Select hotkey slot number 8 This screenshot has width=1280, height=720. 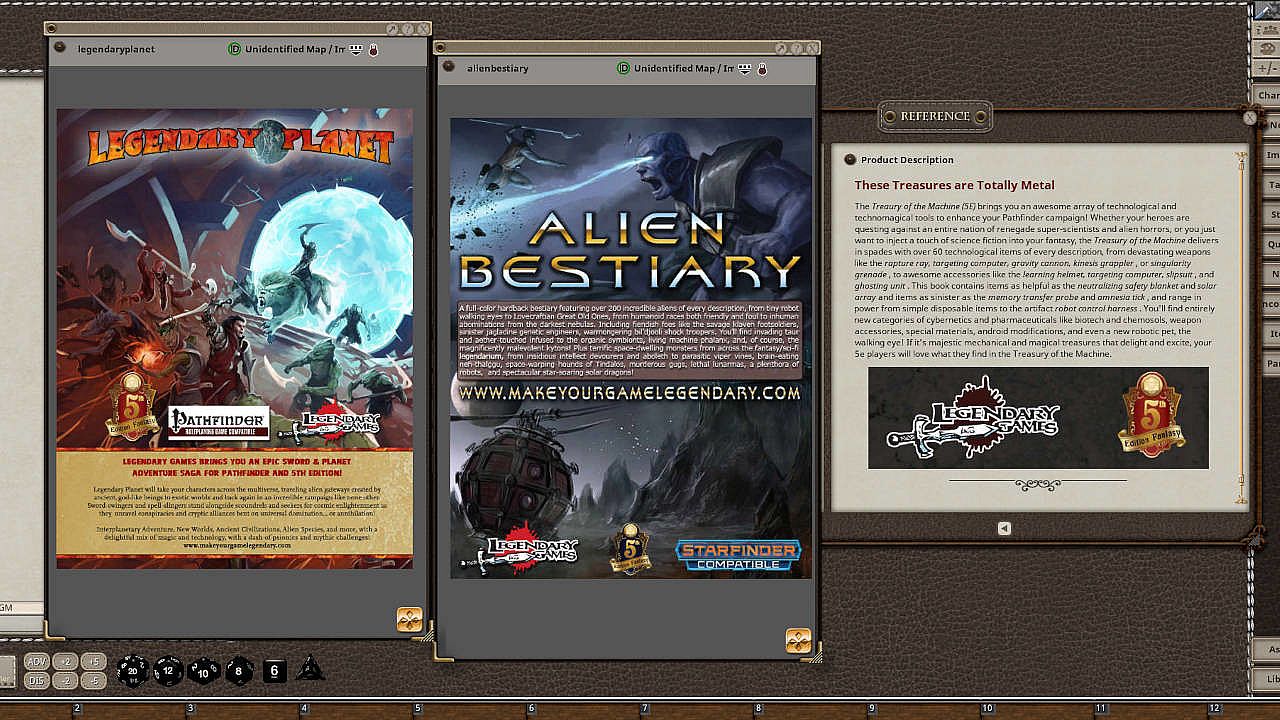click(758, 708)
